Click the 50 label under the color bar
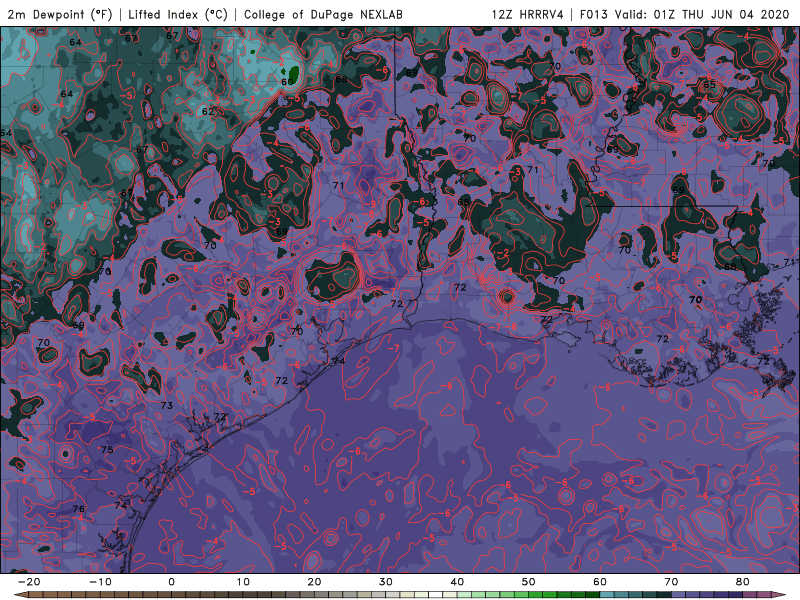Viewport: 800px width, 600px height. tap(529, 582)
